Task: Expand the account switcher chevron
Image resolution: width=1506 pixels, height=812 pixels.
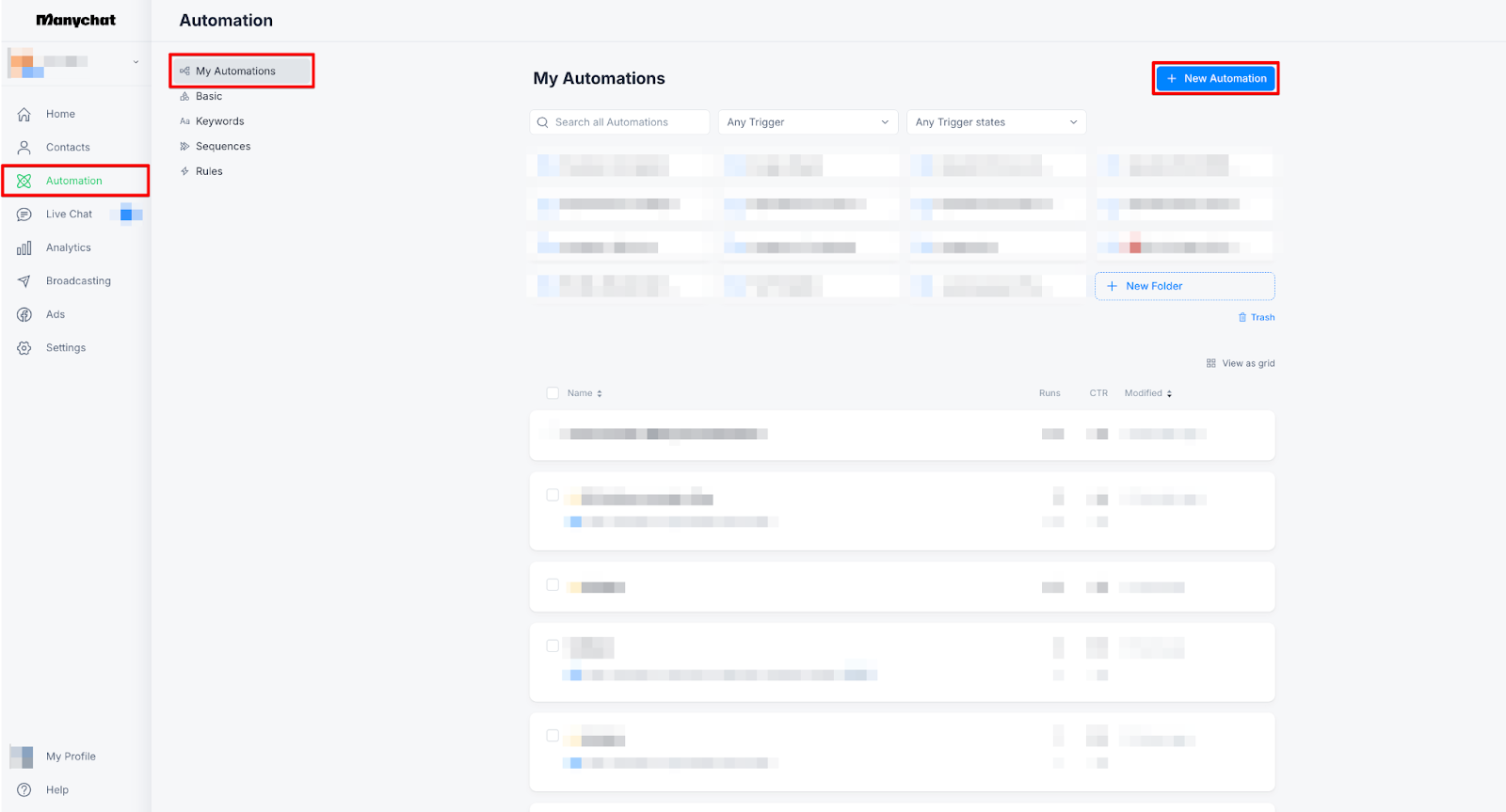Action: pos(136,62)
